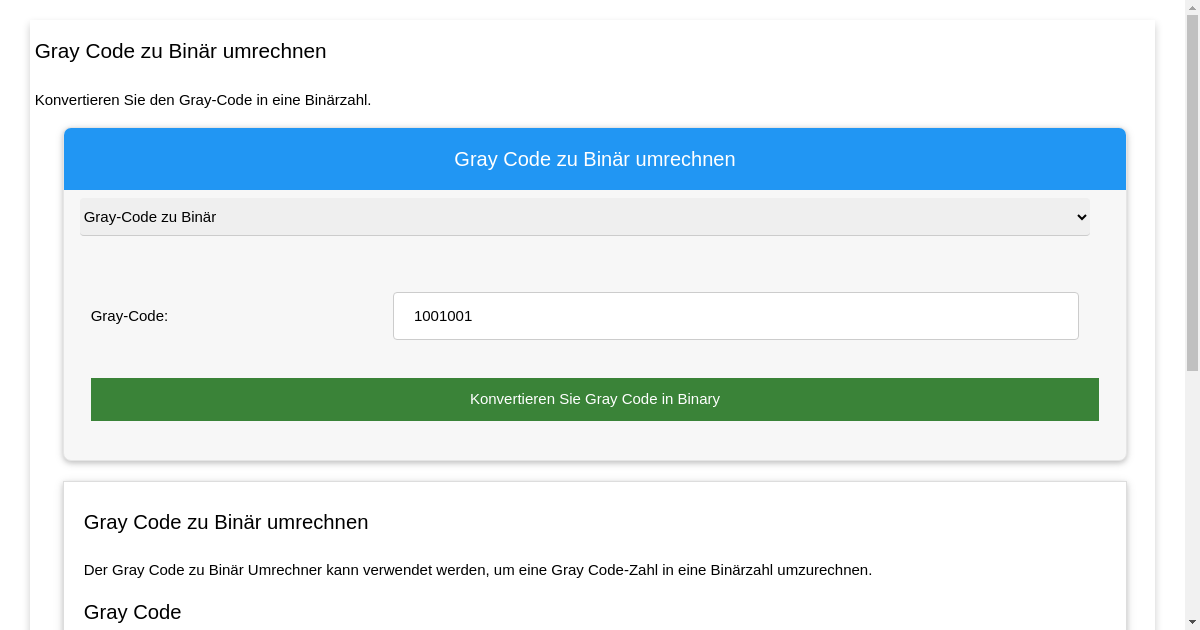1200x630 pixels.
Task: Click the 'Gray-Code:' field label
Action: tap(129, 316)
